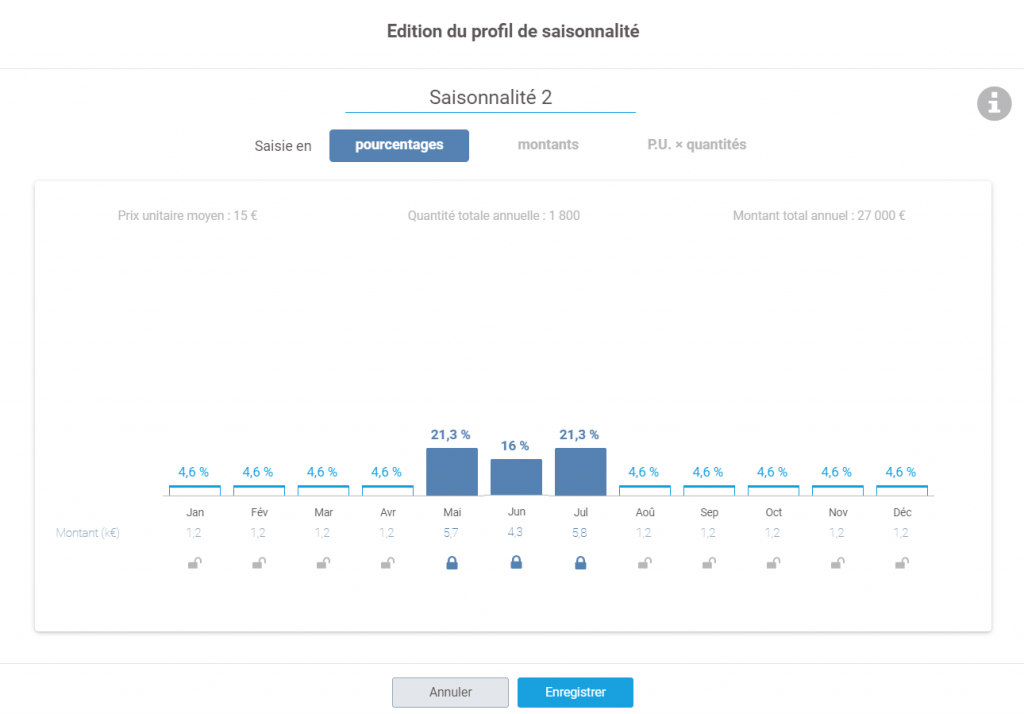Viewport: 1024px width, 714px height.
Task: Click the Sep month label
Action: click(709, 512)
